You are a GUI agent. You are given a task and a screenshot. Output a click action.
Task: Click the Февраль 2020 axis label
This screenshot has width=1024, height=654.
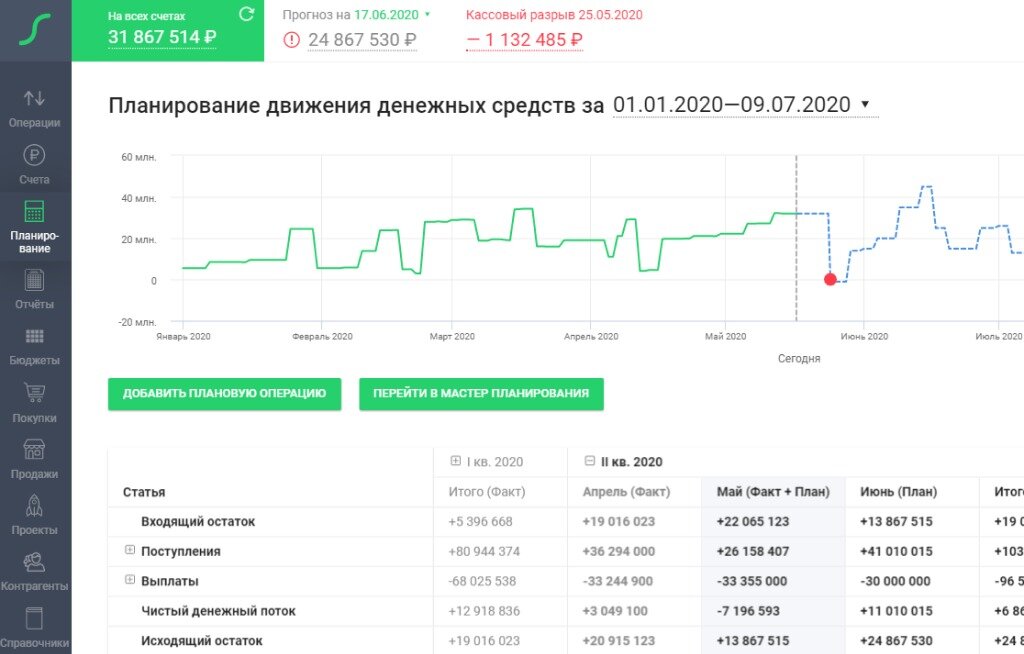(322, 336)
